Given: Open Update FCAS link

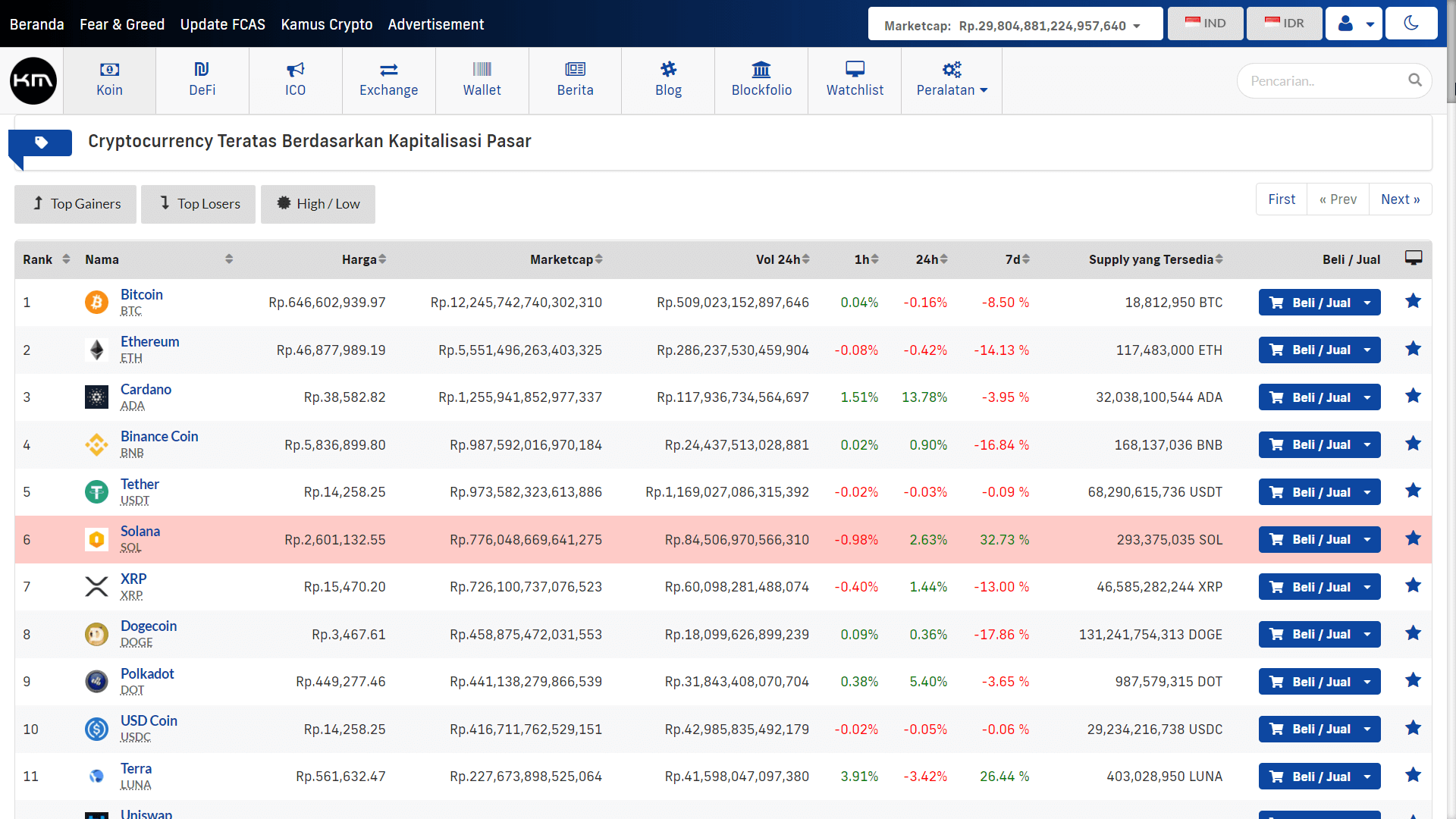Looking at the screenshot, I should (x=223, y=24).
